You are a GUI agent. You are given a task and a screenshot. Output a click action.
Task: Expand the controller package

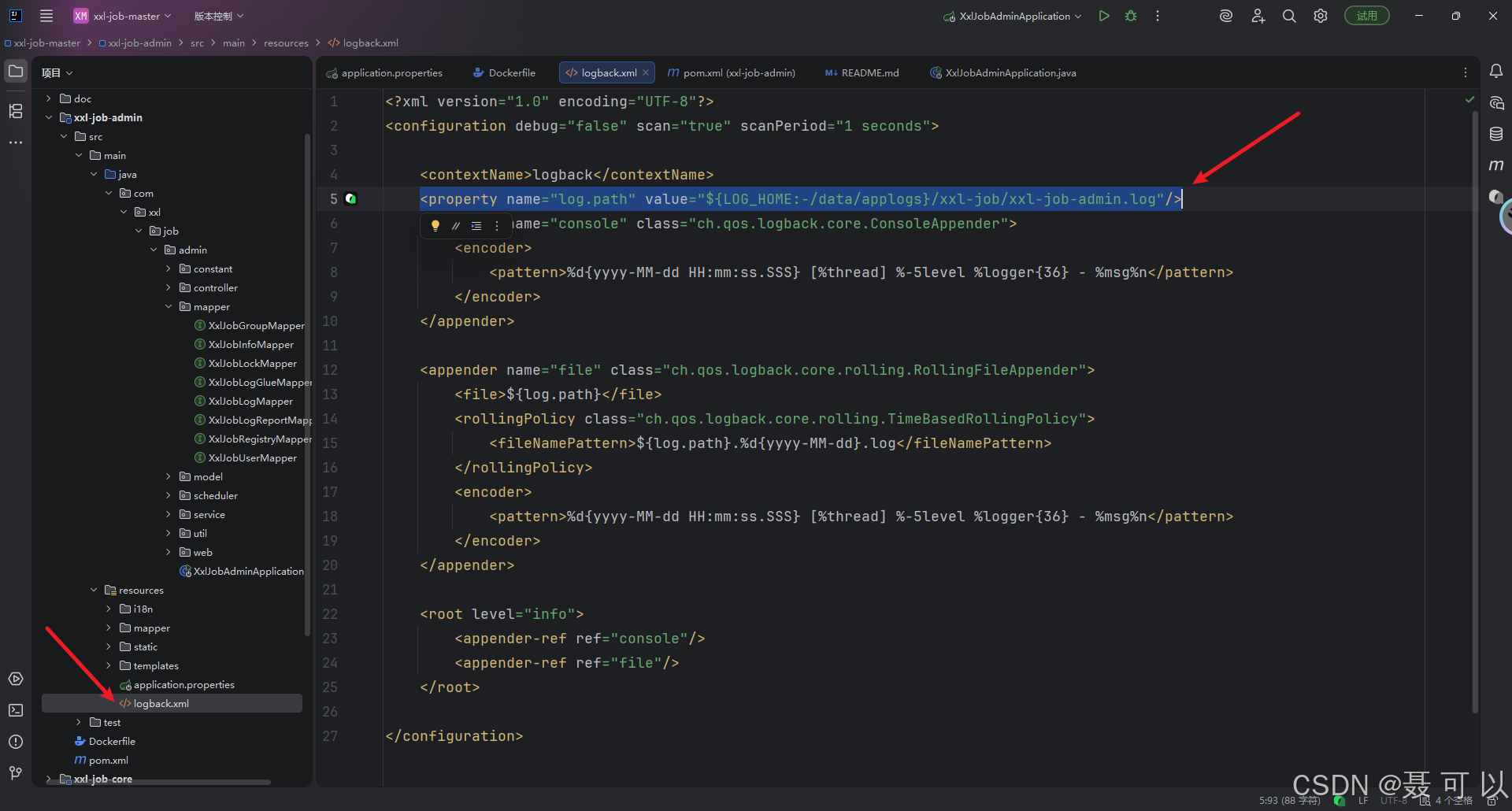[169, 287]
